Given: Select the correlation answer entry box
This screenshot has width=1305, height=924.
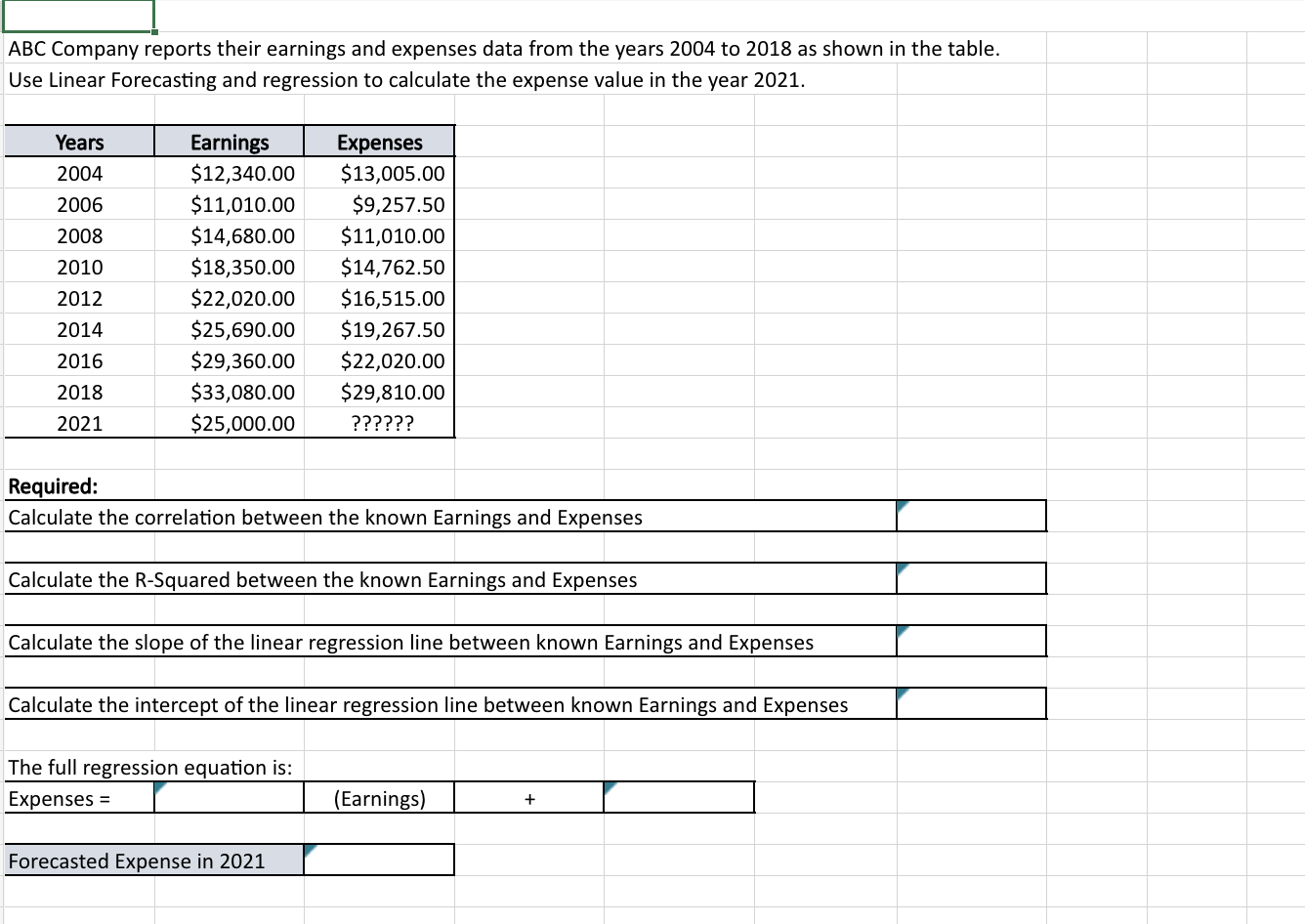Looking at the screenshot, I should (x=970, y=516).
